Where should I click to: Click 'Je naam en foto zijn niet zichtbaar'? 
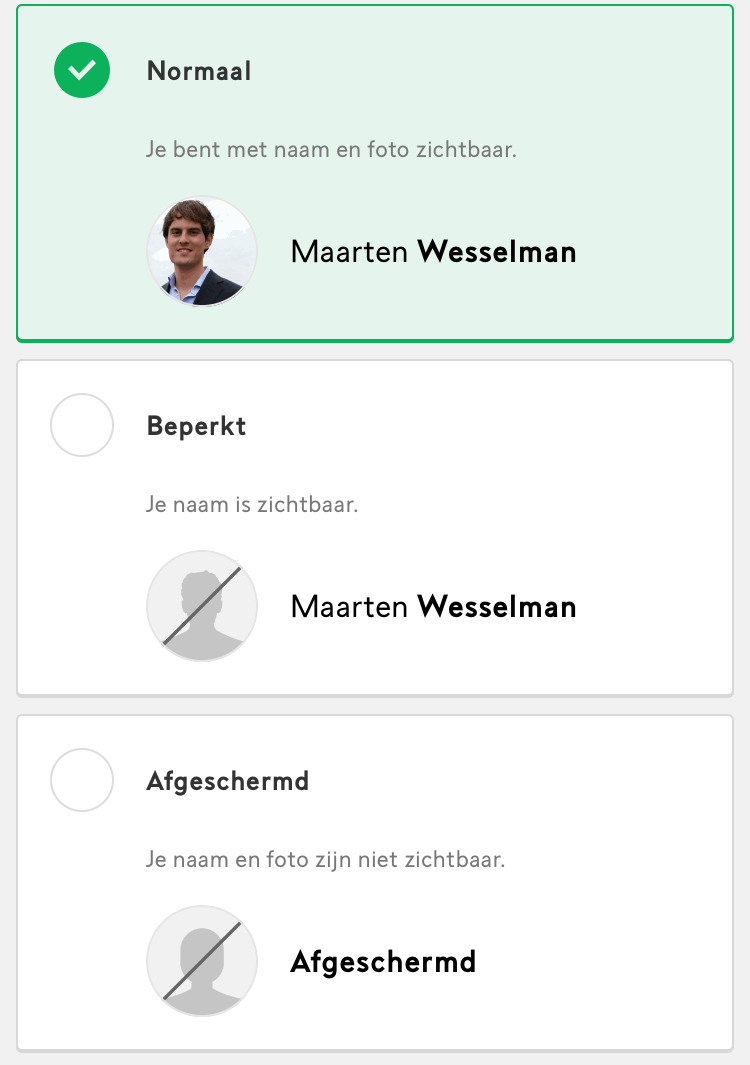click(325, 860)
